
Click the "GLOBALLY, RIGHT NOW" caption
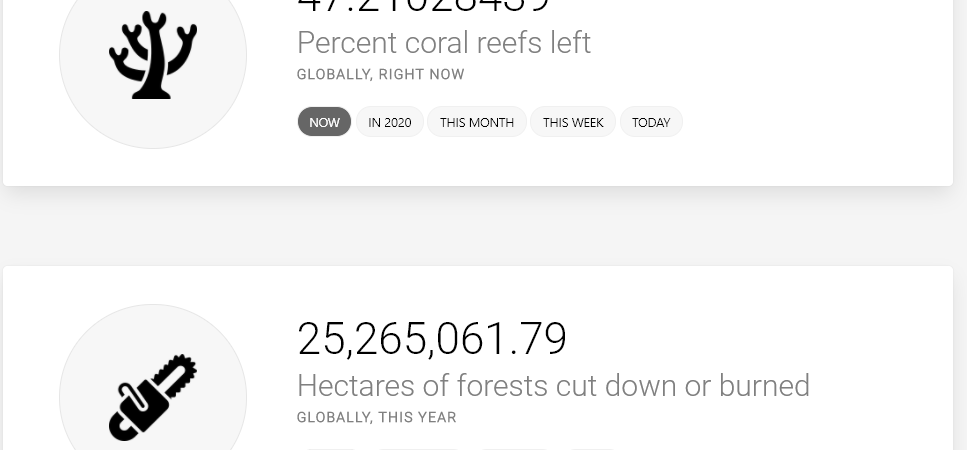[381, 75]
